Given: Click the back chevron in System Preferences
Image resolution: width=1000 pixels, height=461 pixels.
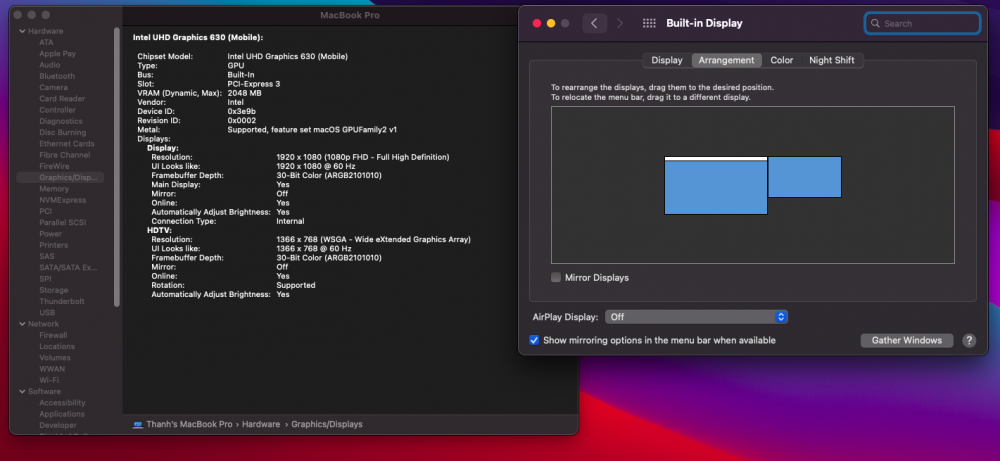Looking at the screenshot, I should 595,23.
